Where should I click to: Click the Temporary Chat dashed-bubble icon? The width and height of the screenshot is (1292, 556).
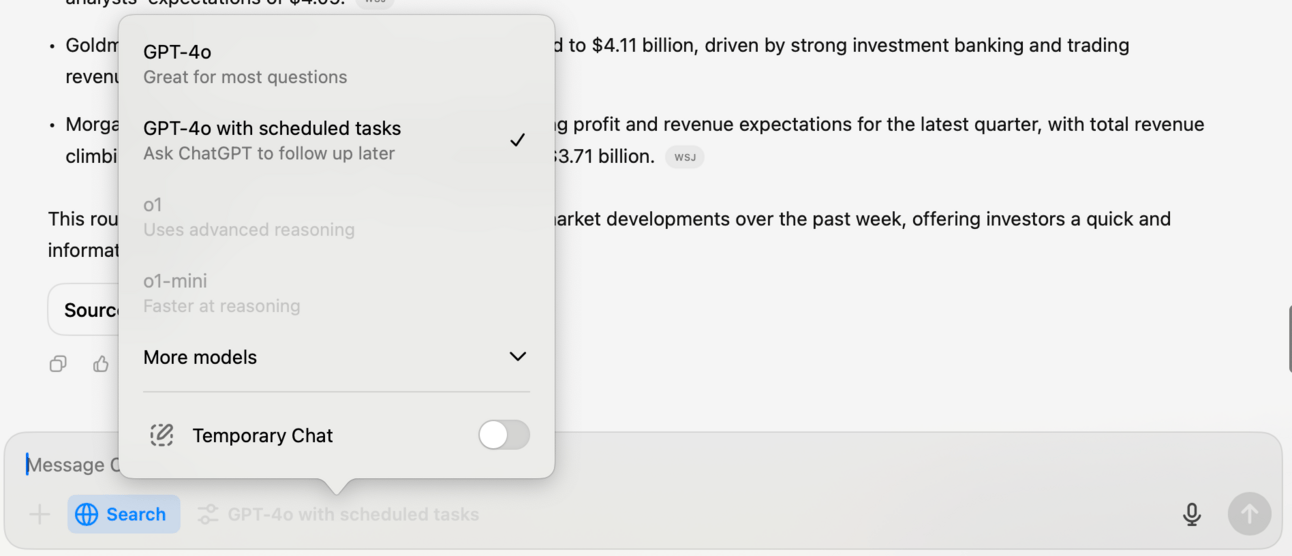click(162, 435)
